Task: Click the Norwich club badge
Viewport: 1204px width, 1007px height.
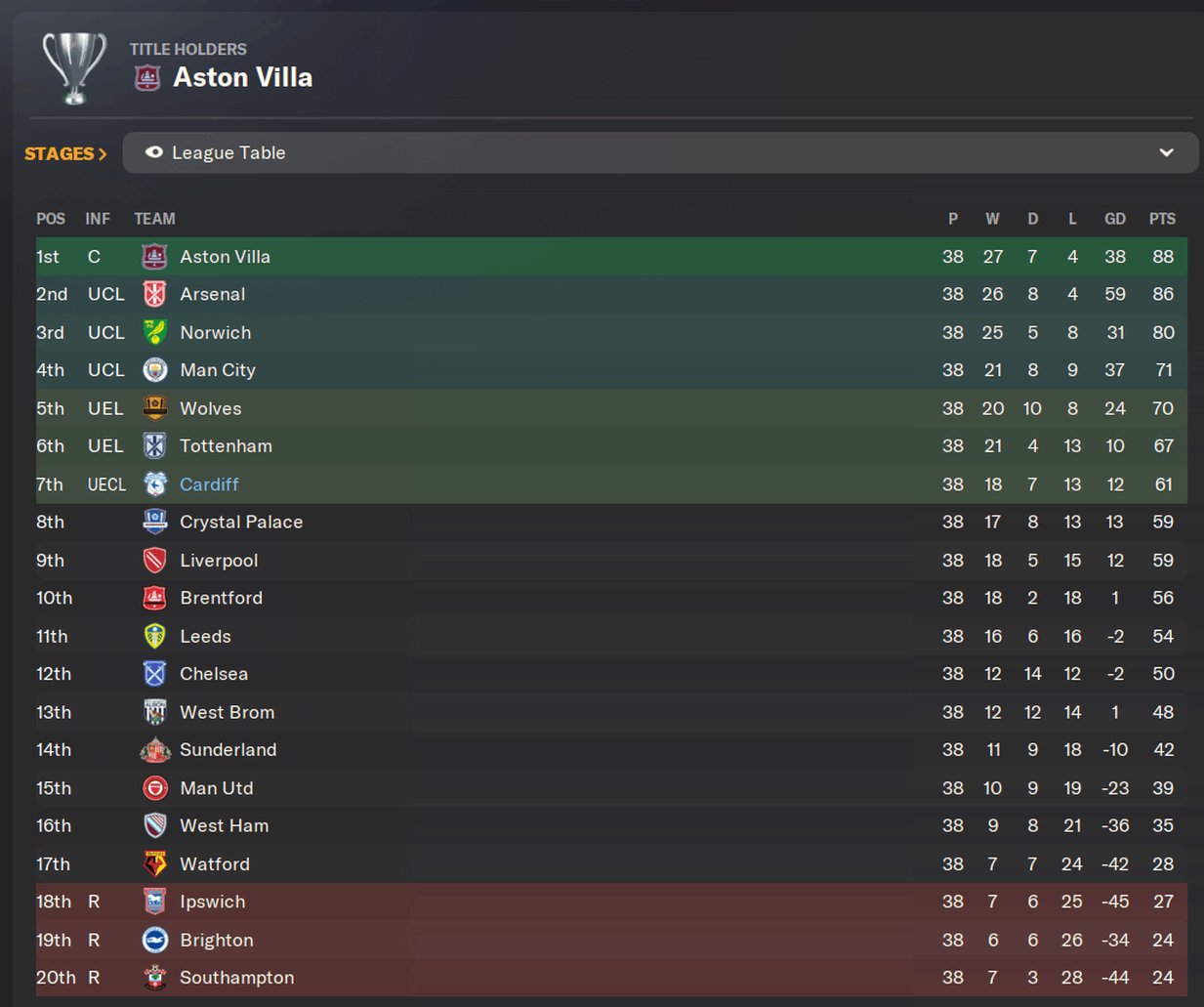Action: (x=154, y=332)
